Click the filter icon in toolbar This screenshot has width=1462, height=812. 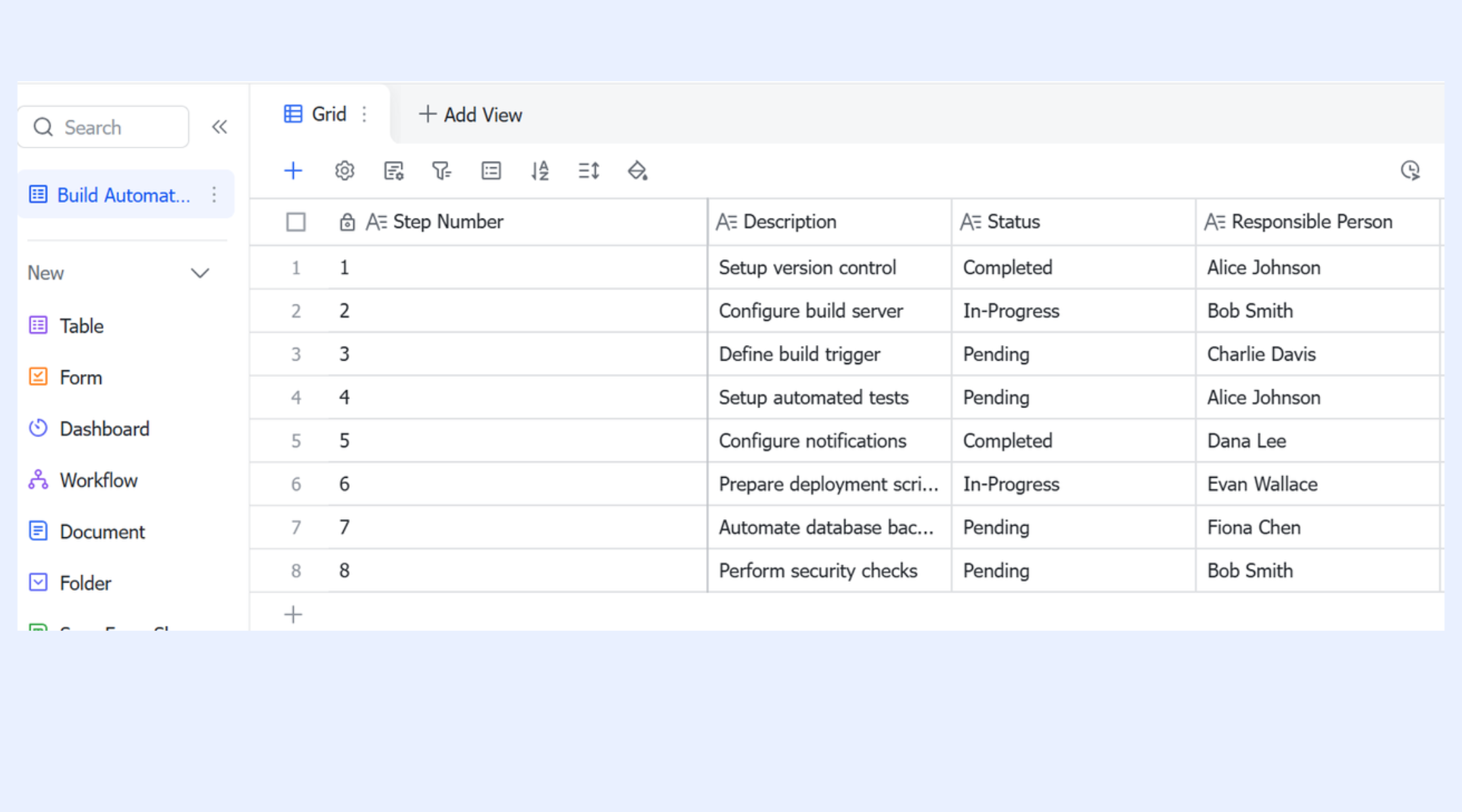click(x=442, y=171)
